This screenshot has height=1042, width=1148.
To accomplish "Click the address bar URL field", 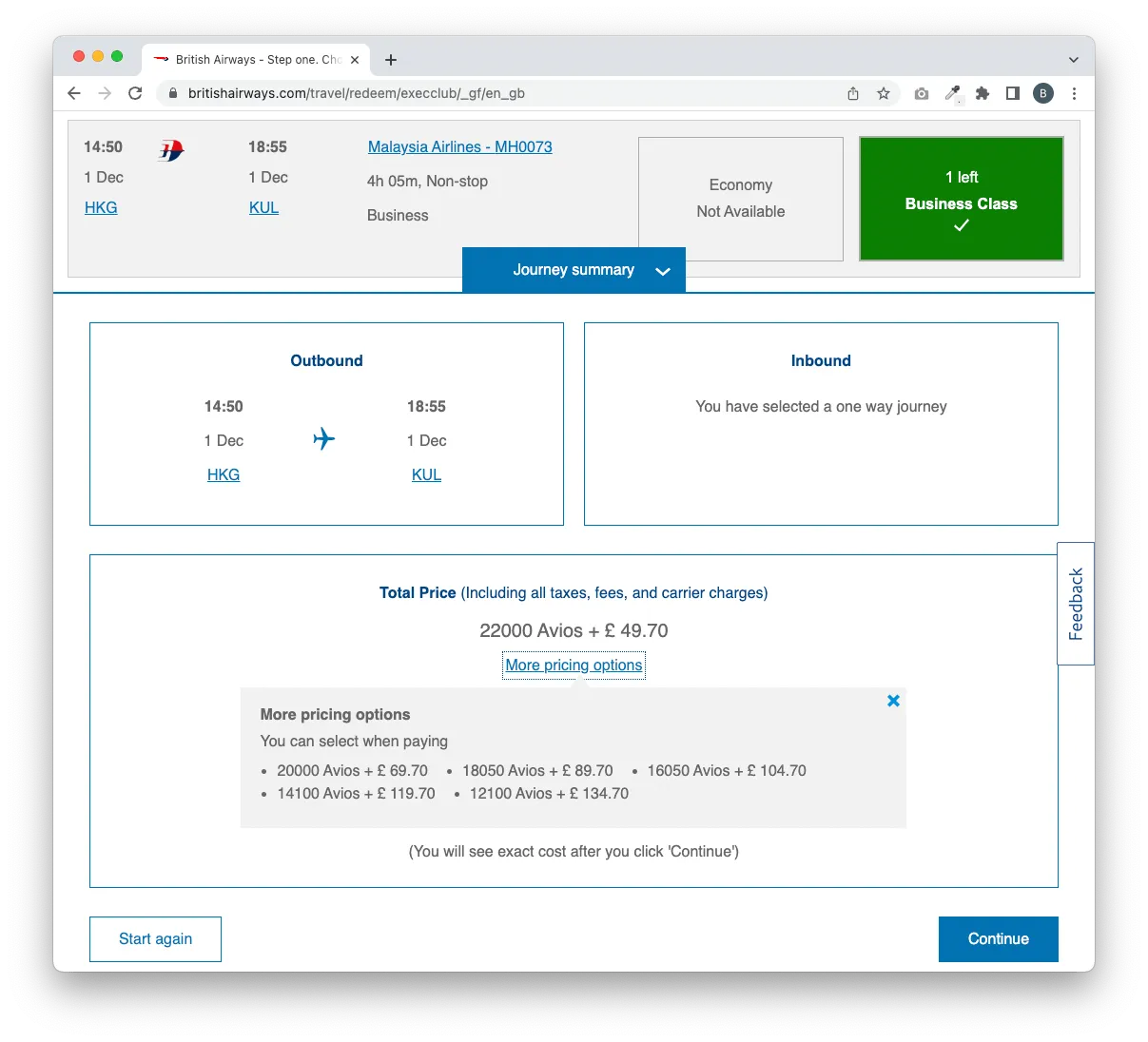I will [504, 93].
